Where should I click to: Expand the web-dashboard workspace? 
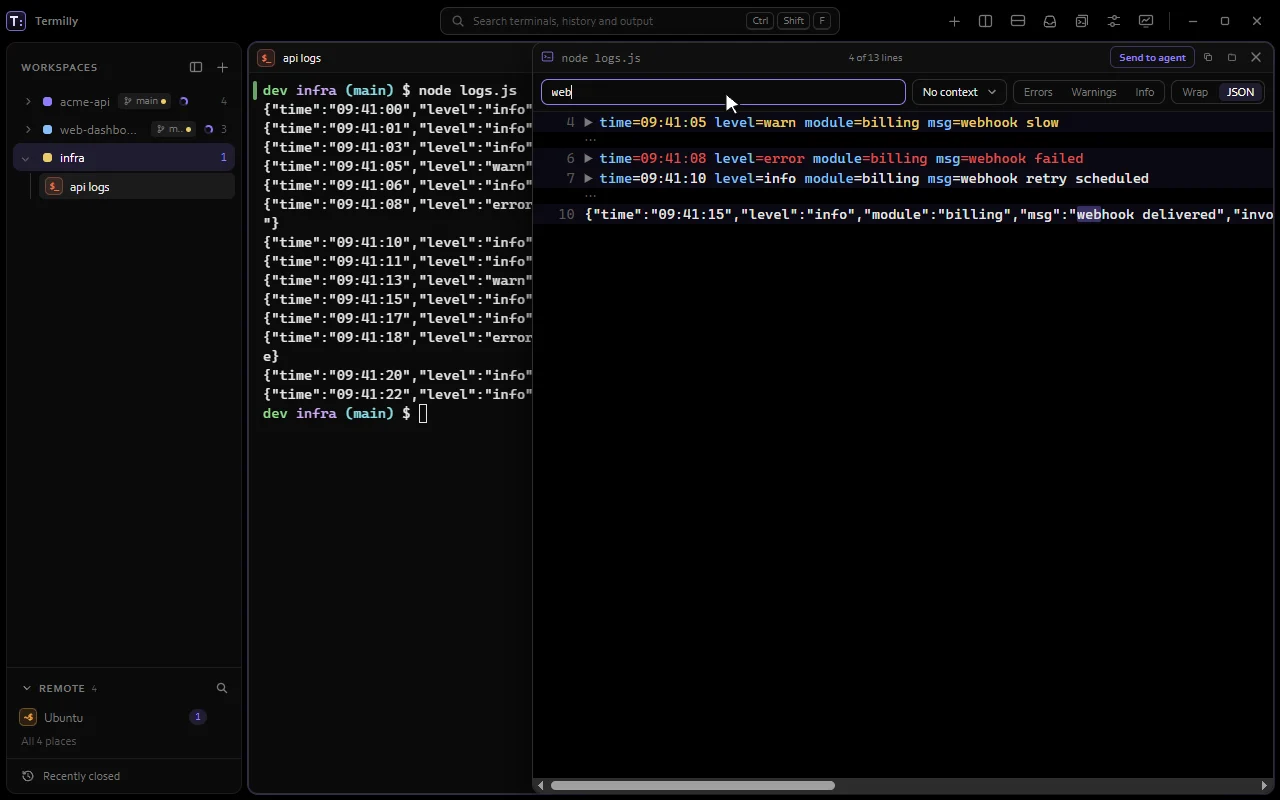[x=27, y=130]
